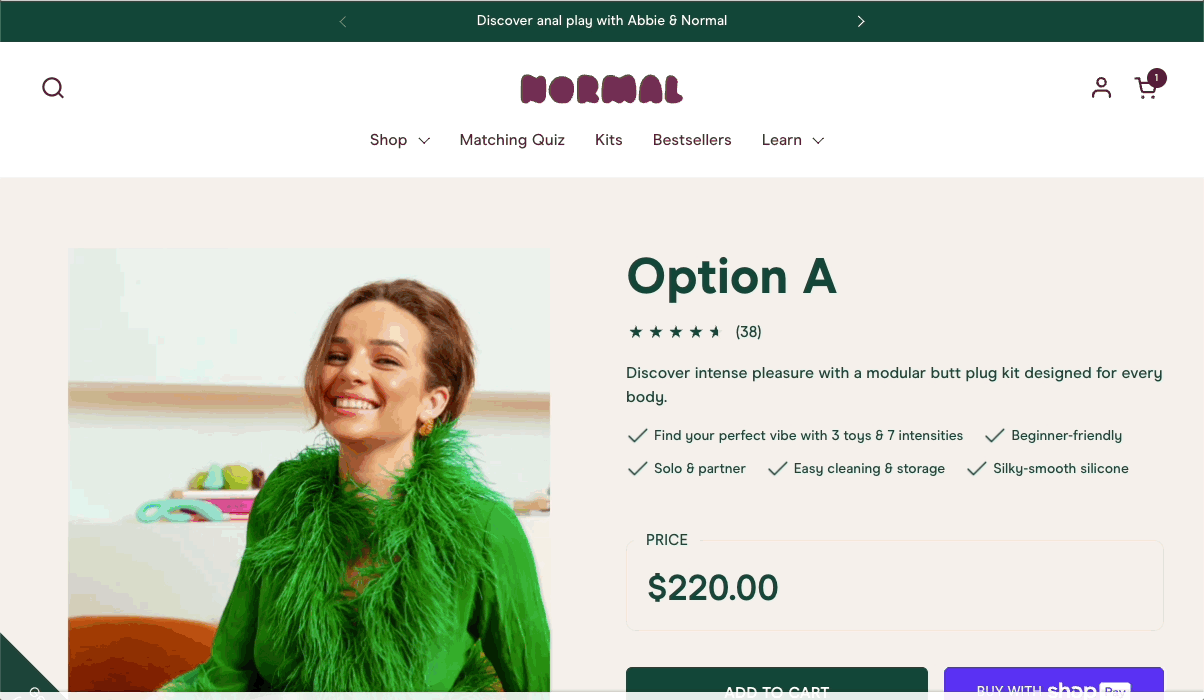Screen dimensions: 1204x700
Task: Open the account profile icon
Action: click(x=1101, y=88)
